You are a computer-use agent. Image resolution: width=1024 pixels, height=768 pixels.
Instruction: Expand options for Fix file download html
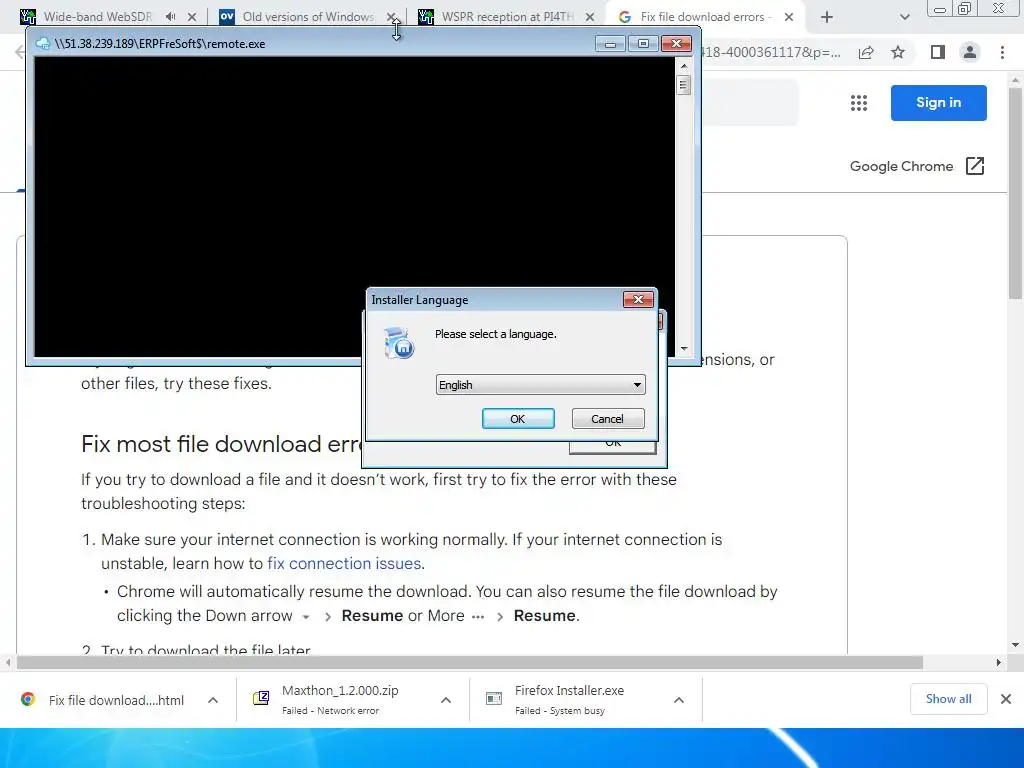(213, 700)
